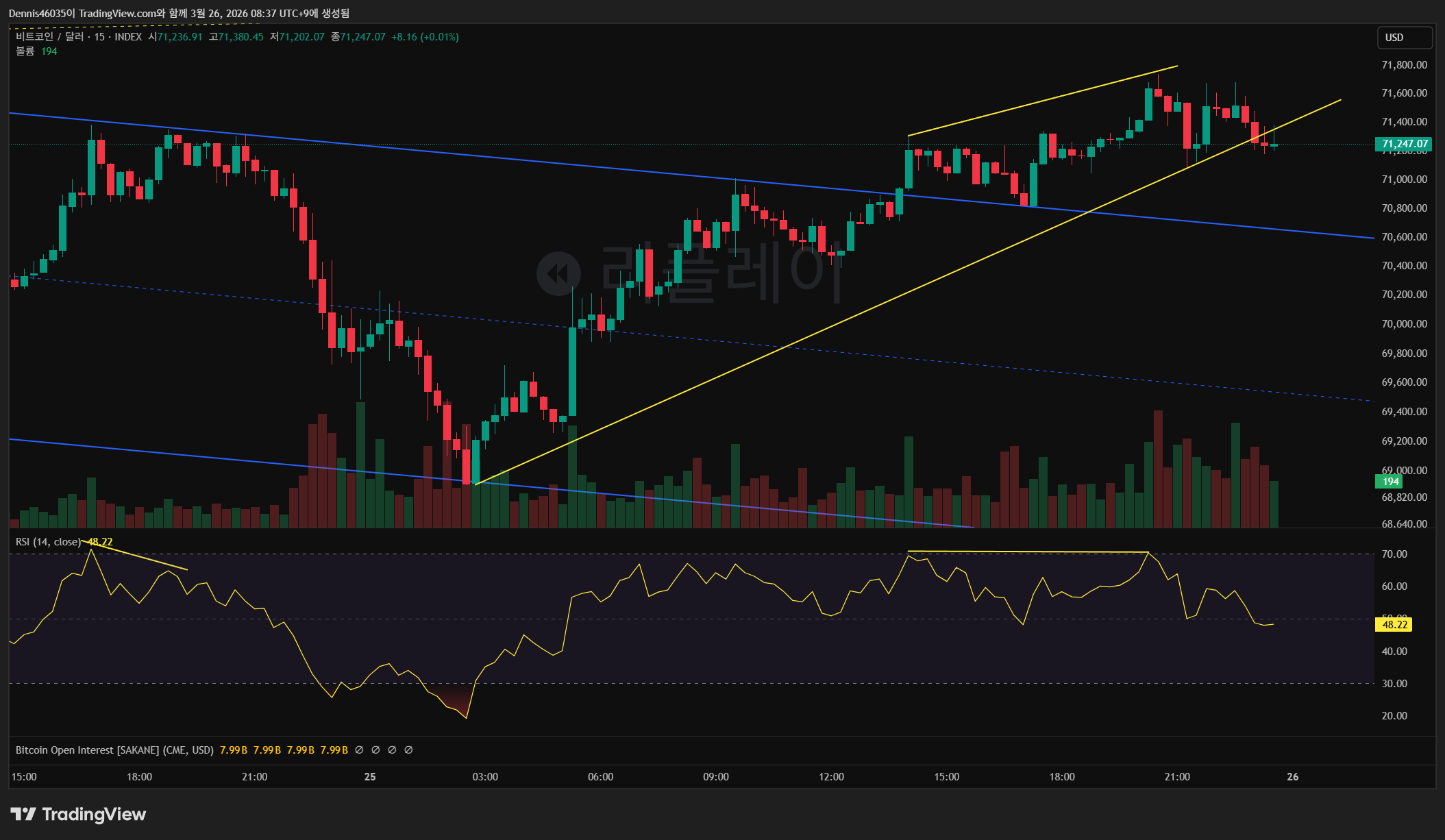
Task: Select the Bitcoin Open Interest [SAKANE] legend
Action: pyautogui.click(x=114, y=750)
